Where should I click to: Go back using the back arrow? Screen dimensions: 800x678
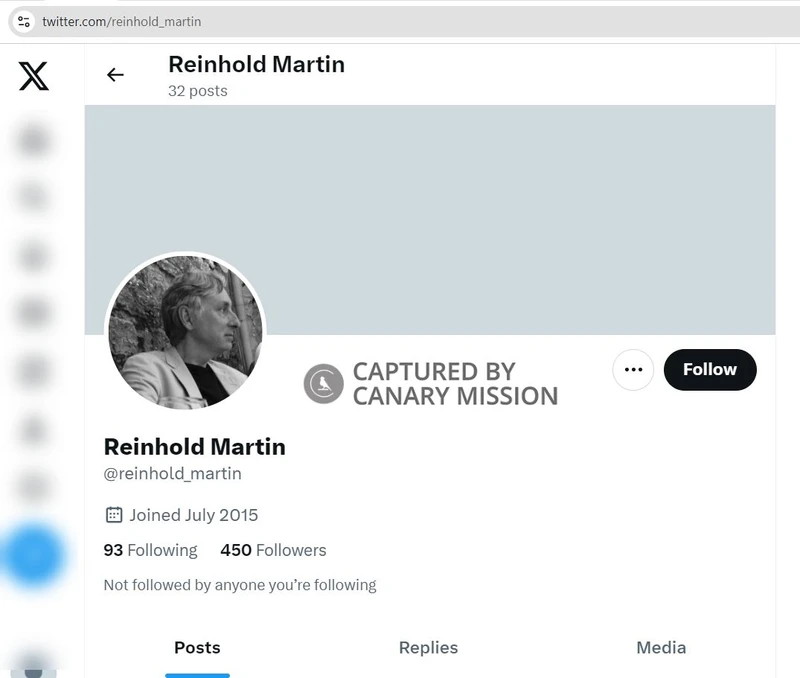tap(116, 74)
